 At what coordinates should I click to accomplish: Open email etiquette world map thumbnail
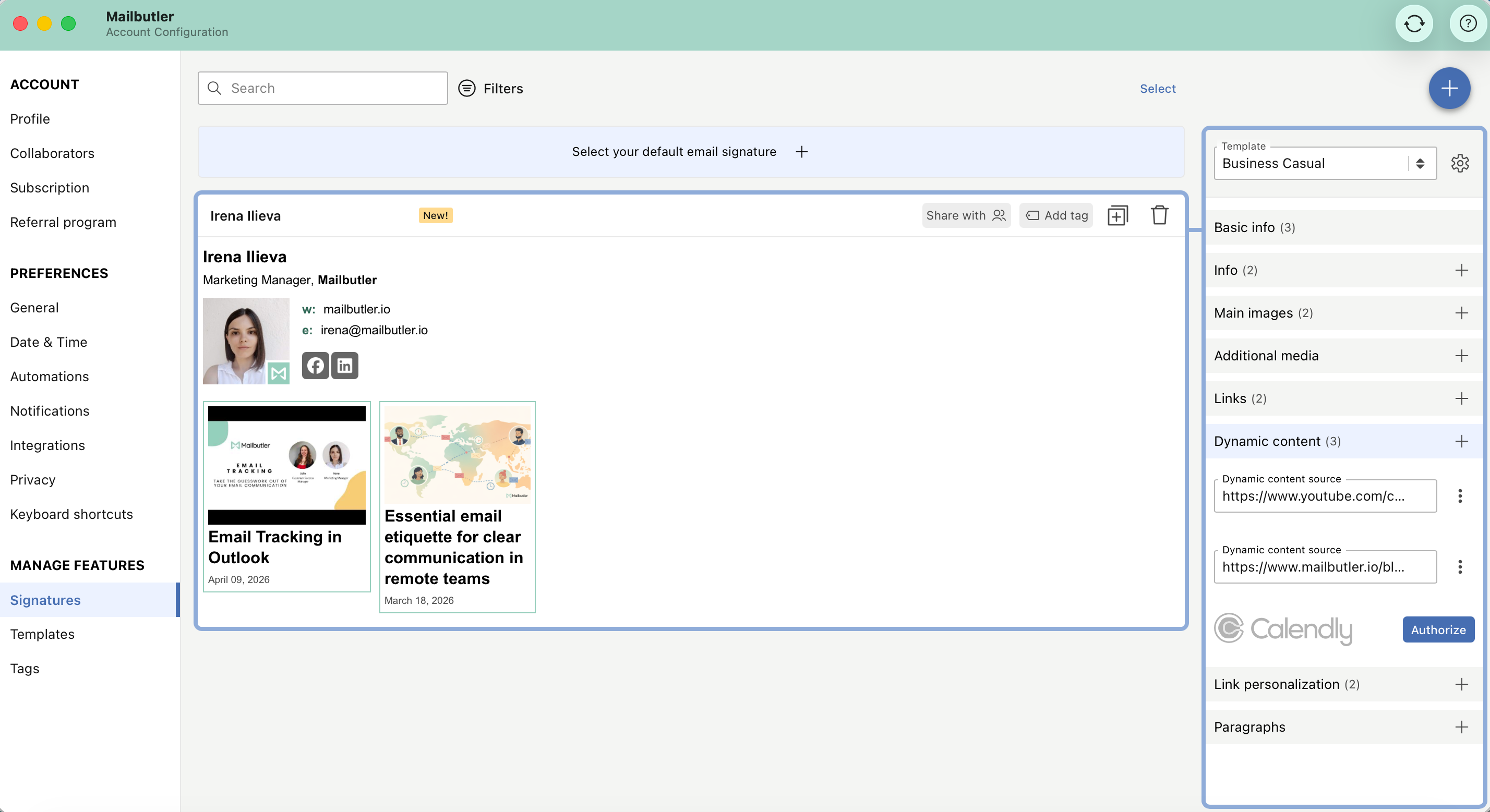point(457,455)
